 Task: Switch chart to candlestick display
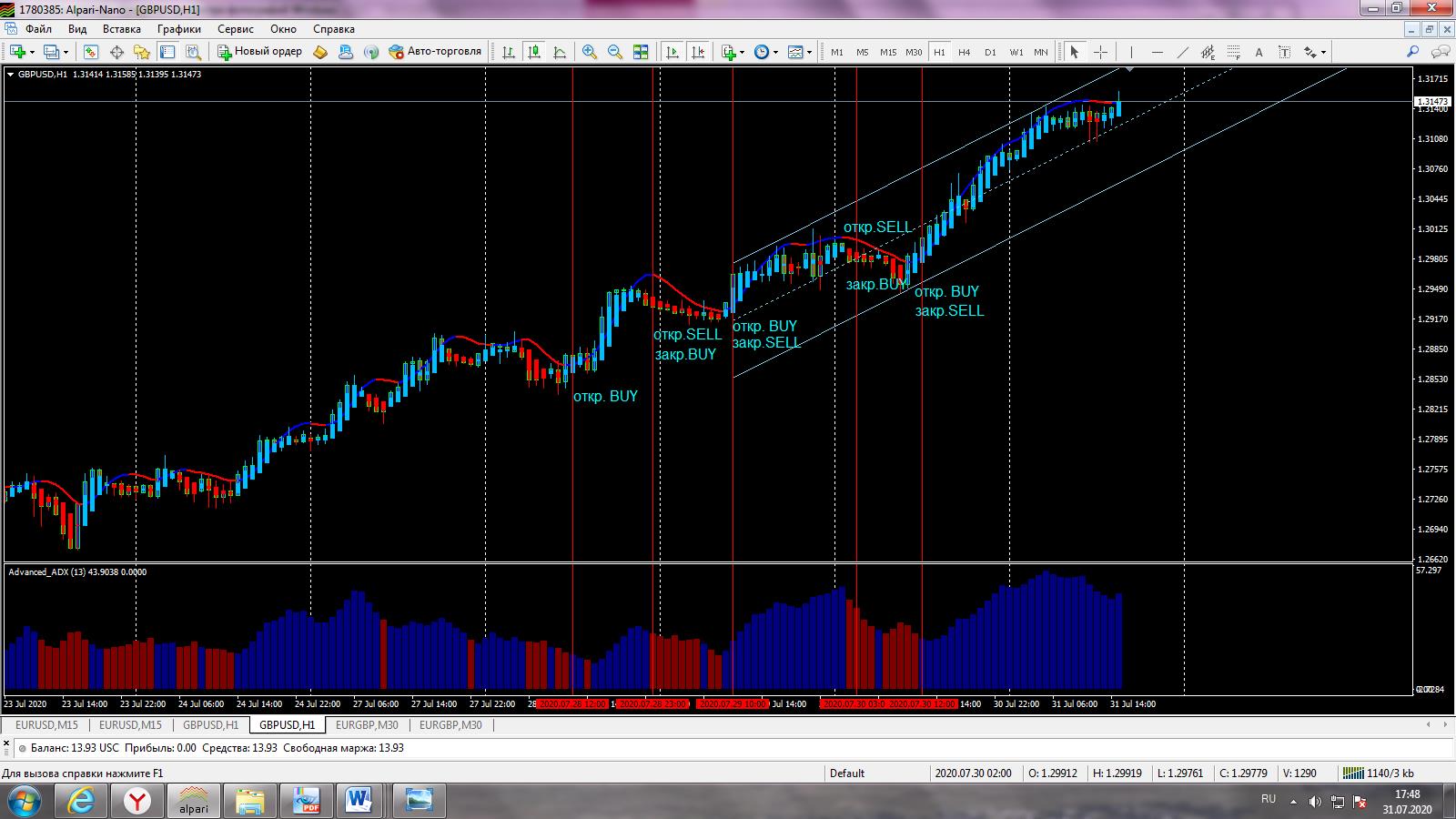[534, 52]
